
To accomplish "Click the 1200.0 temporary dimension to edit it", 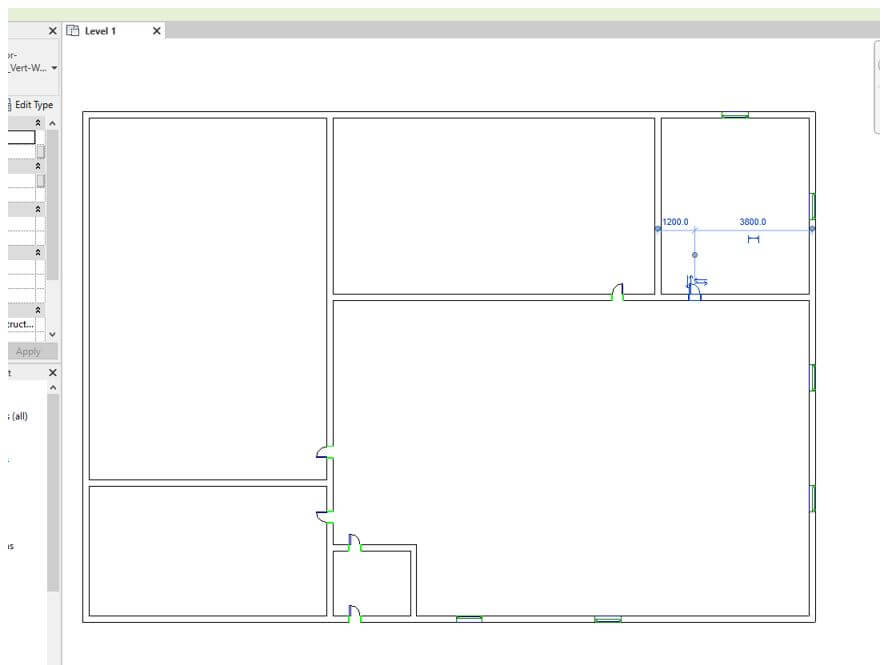I will [x=676, y=221].
